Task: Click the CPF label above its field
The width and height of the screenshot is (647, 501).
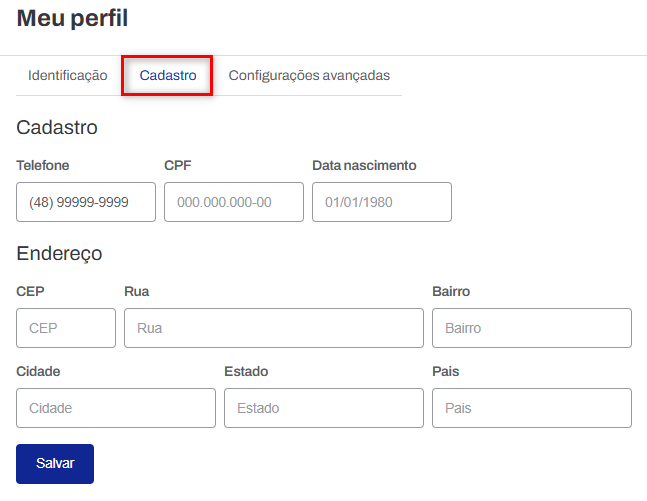Action: pyautogui.click(x=177, y=165)
